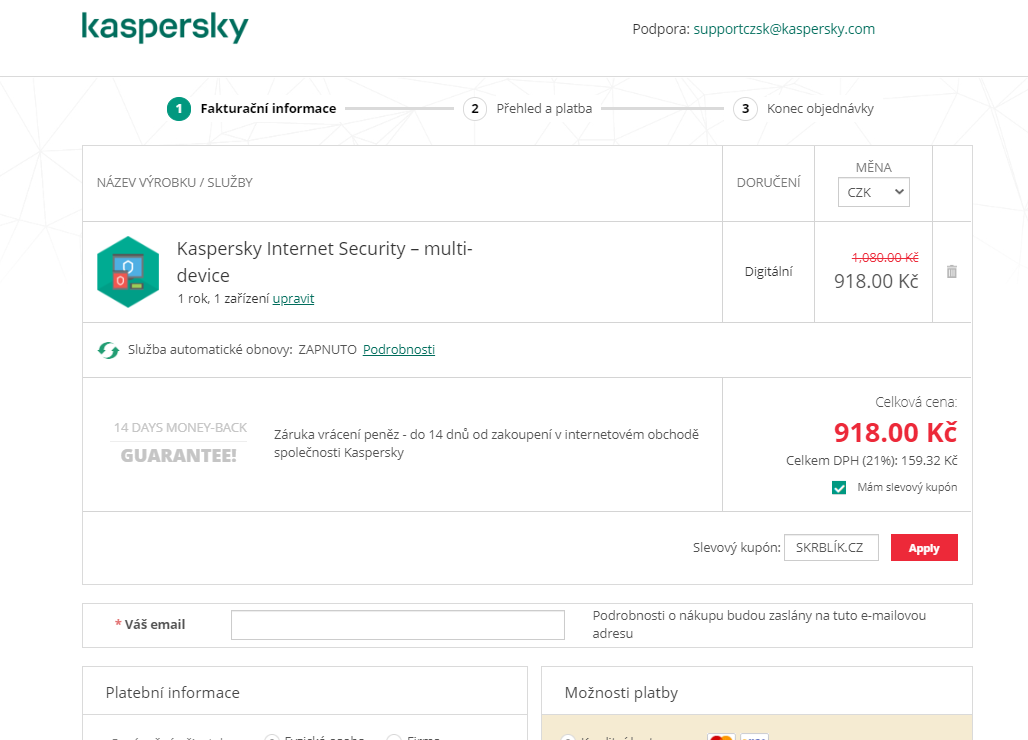Click the green auto-renewal arrows icon

(x=108, y=350)
